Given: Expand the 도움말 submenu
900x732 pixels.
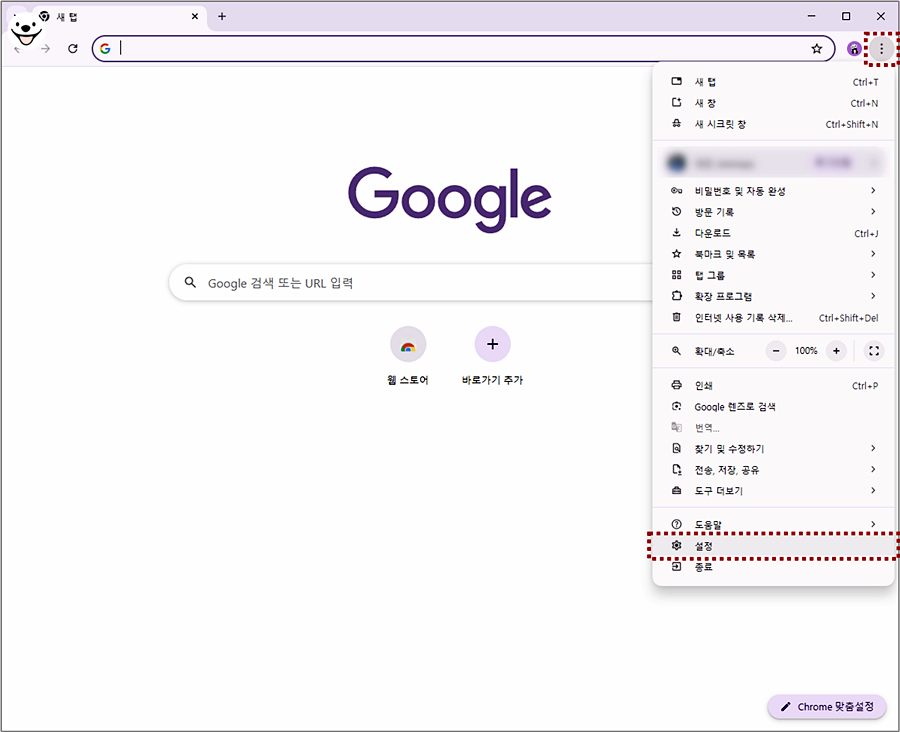Looking at the screenshot, I should click(x=774, y=524).
